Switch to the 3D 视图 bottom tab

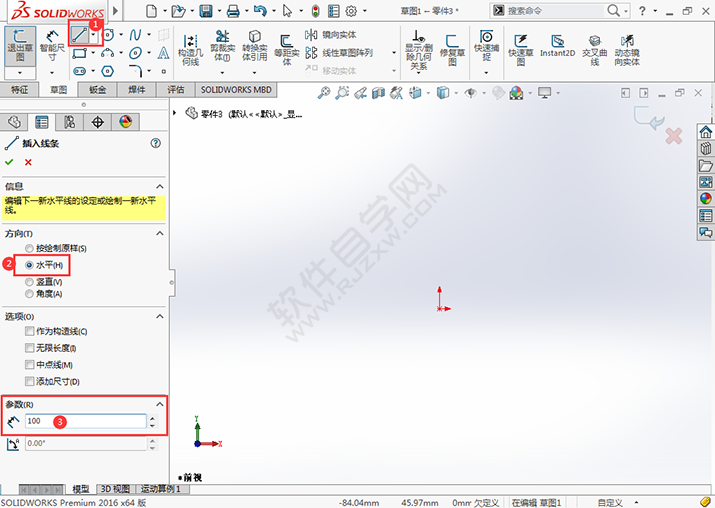pos(115,489)
